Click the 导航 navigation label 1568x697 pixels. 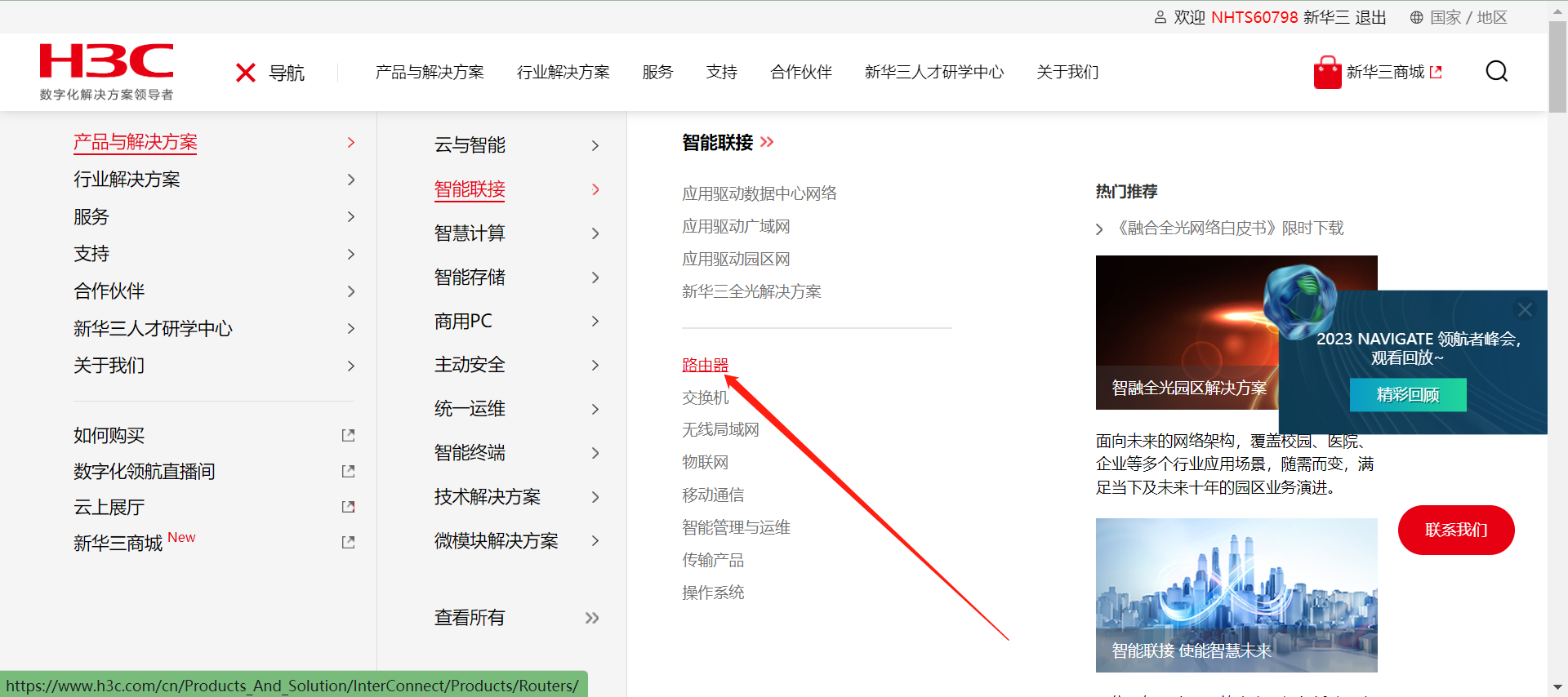coord(287,73)
